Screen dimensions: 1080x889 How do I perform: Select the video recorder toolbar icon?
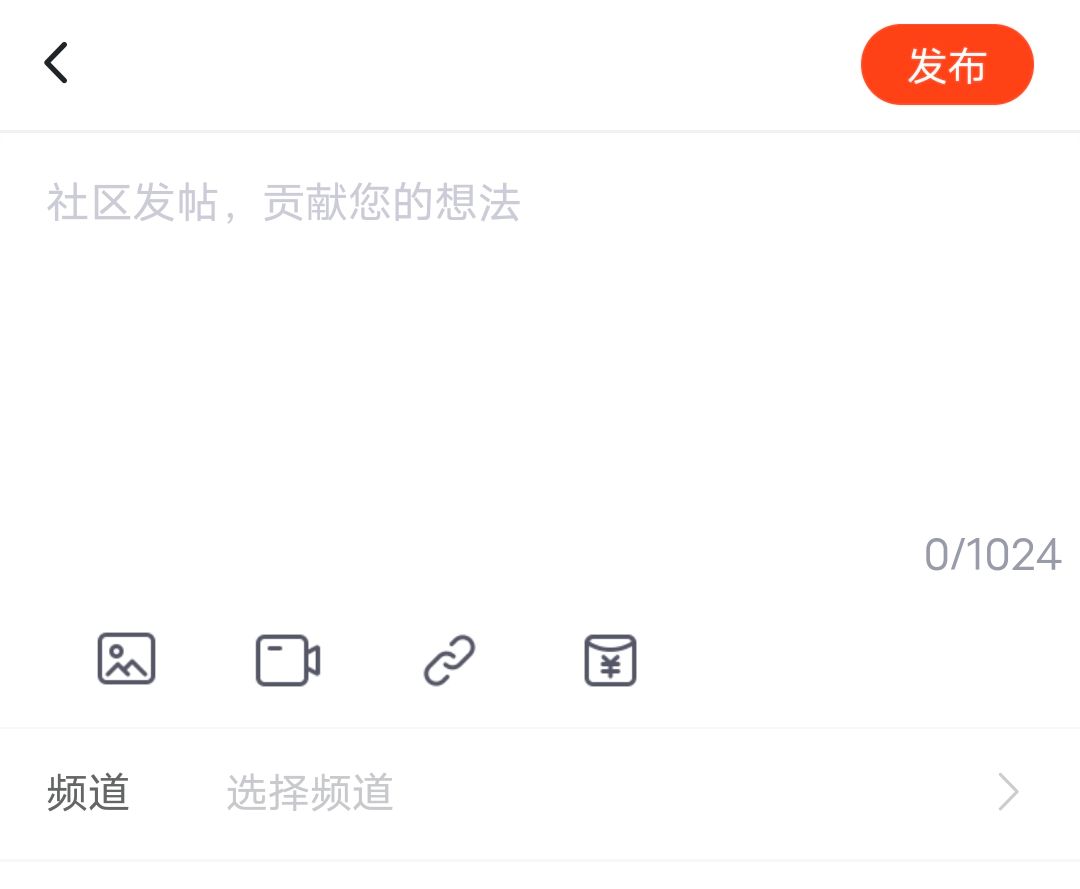pos(288,660)
